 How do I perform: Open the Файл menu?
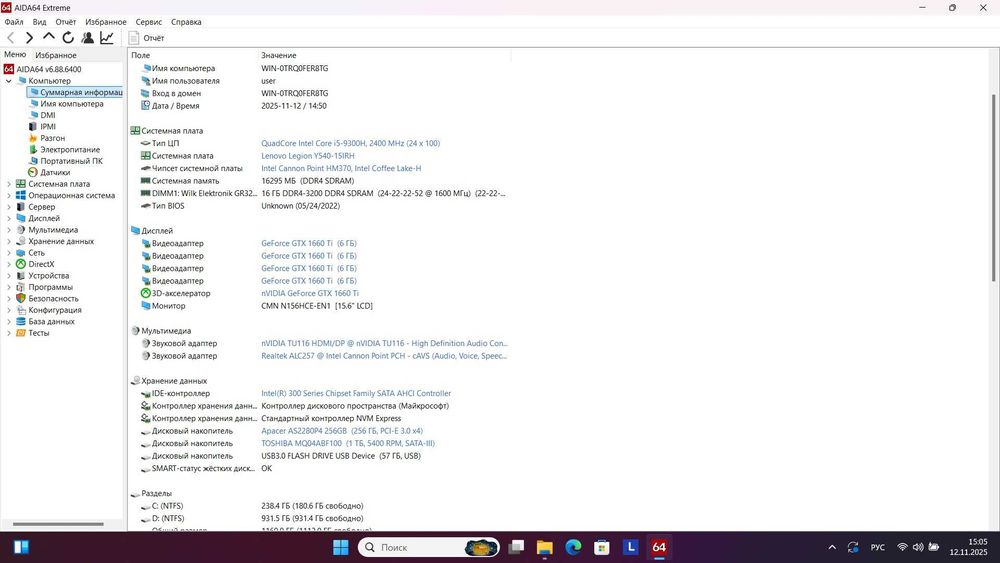[x=14, y=22]
